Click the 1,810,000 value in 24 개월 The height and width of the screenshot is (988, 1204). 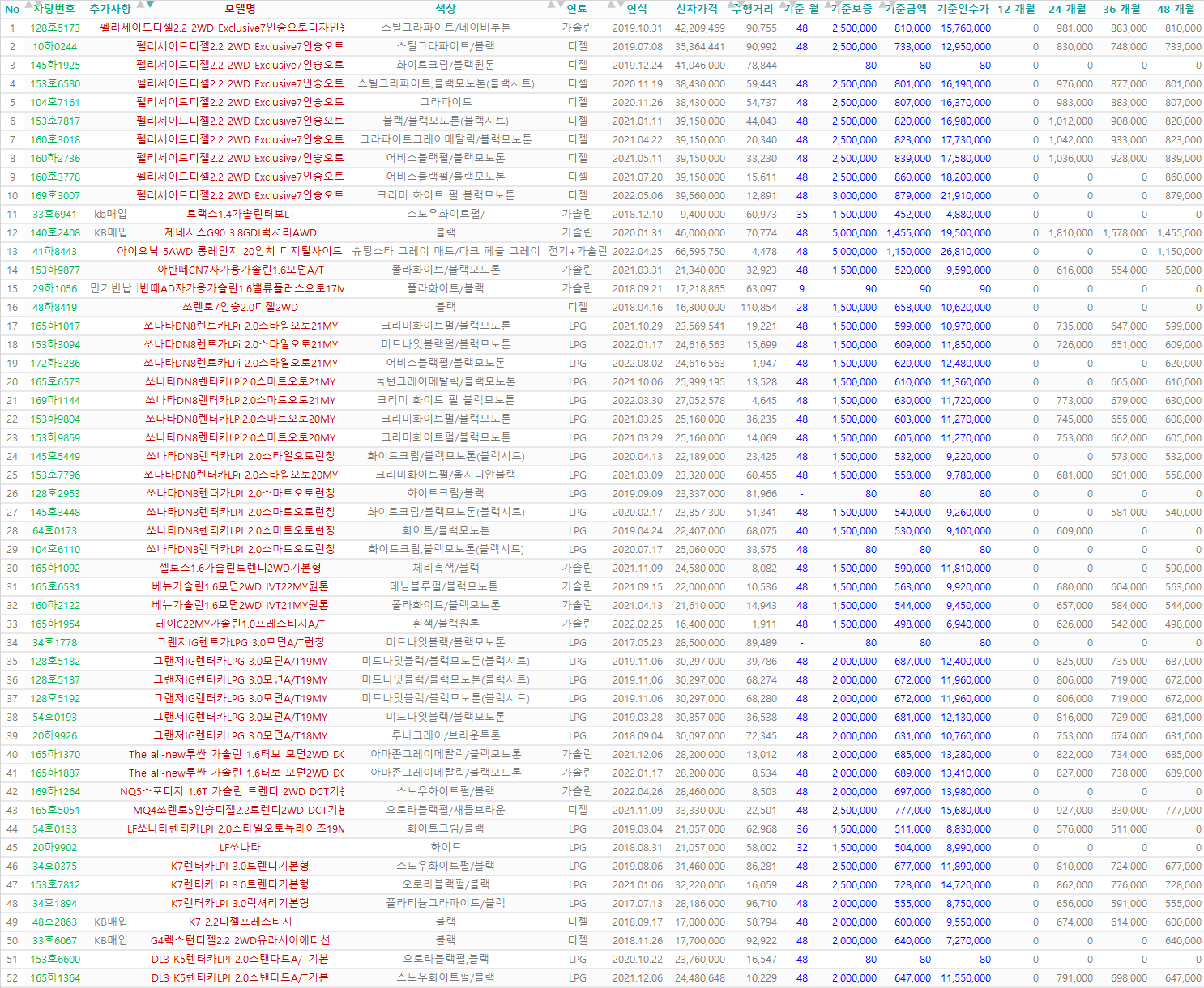click(x=1071, y=232)
